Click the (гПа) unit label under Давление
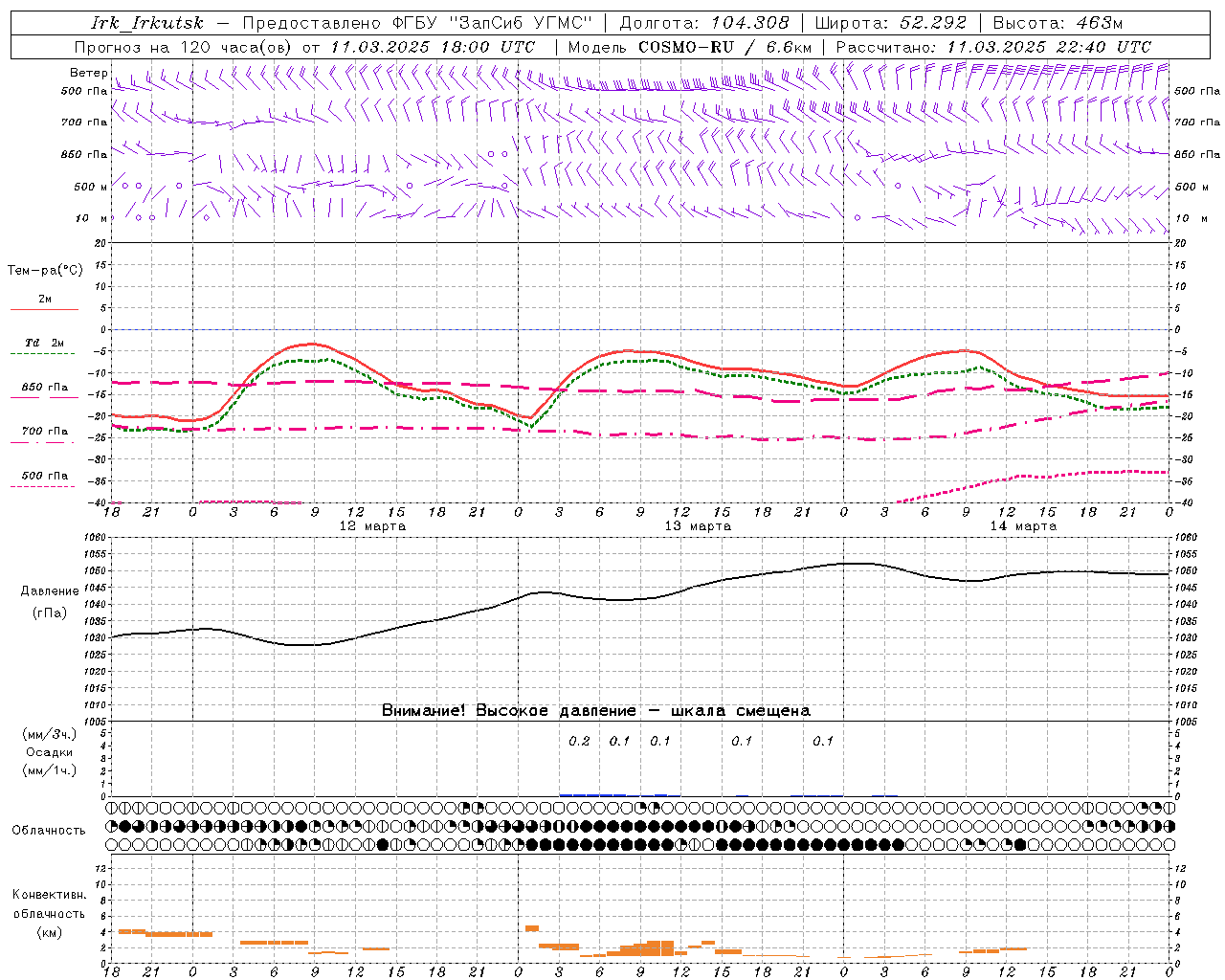Screen dimensions: 1225x980 49,613
